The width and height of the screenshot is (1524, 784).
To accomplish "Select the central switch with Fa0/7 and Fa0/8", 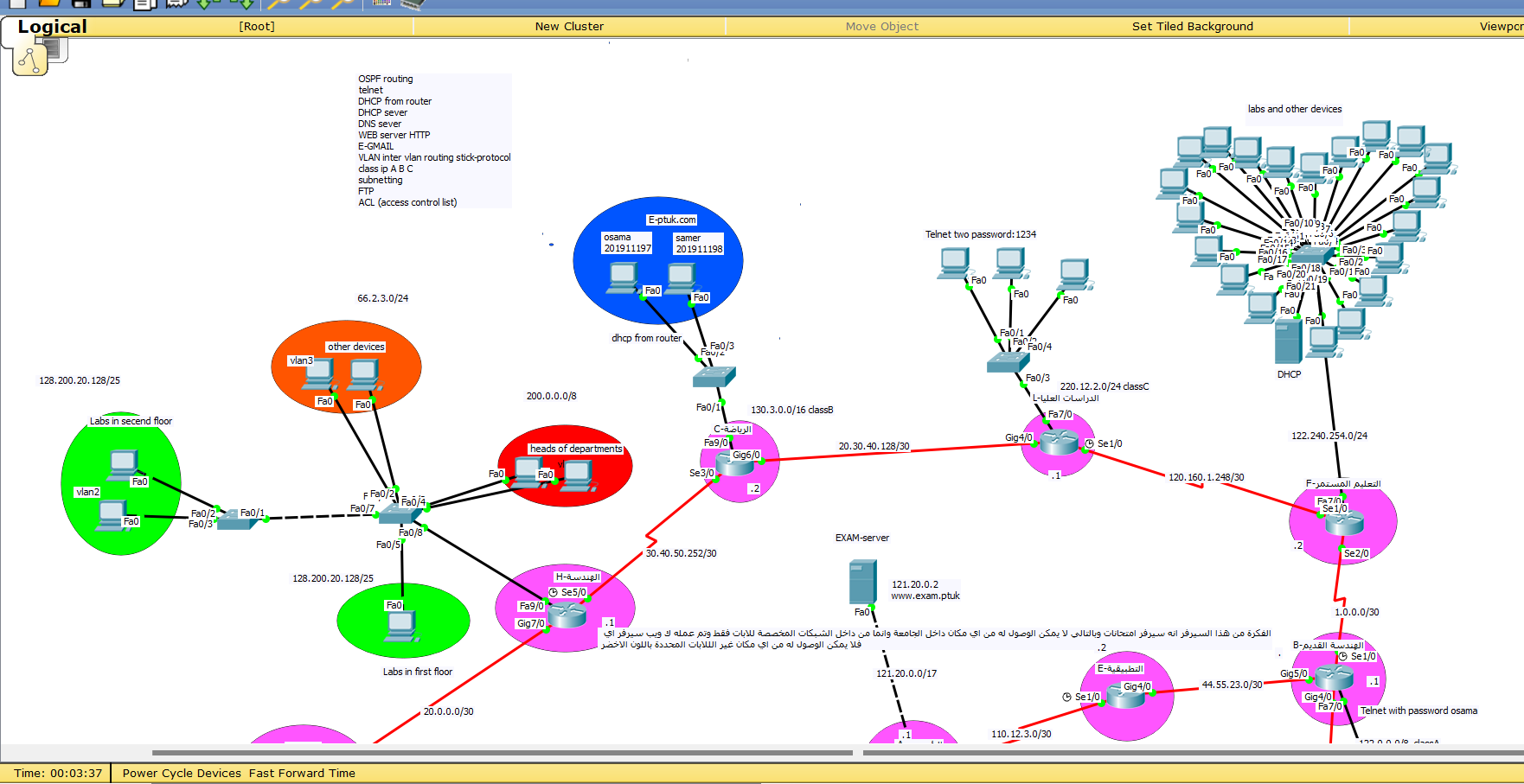I will pos(400,514).
